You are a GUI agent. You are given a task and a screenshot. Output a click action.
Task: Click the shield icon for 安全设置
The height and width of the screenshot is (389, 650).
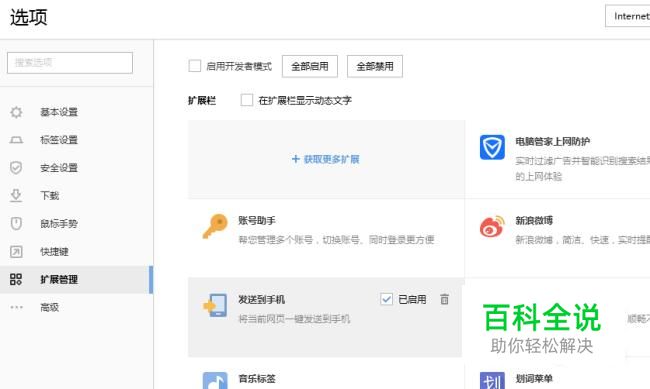[16, 168]
